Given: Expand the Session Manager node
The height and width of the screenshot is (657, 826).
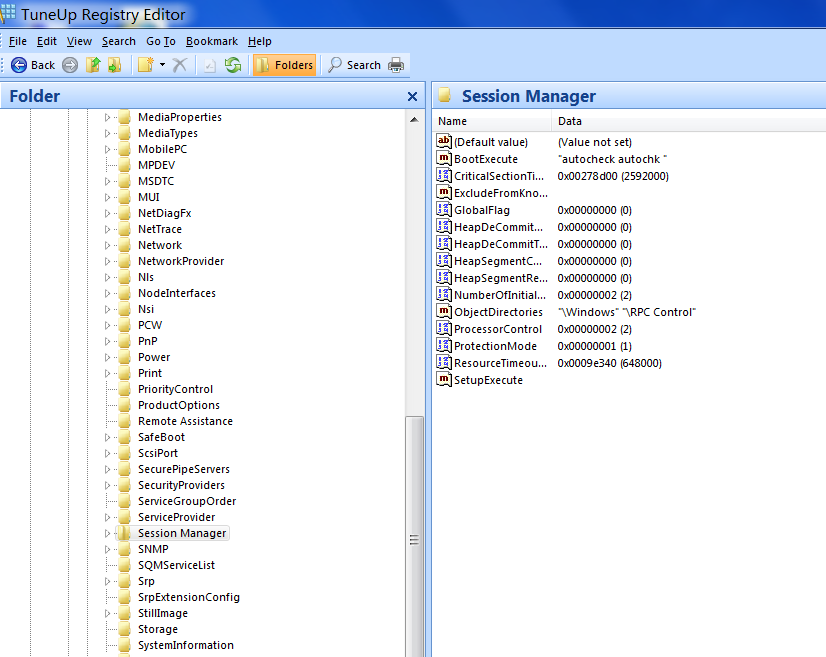Looking at the screenshot, I should (107, 533).
